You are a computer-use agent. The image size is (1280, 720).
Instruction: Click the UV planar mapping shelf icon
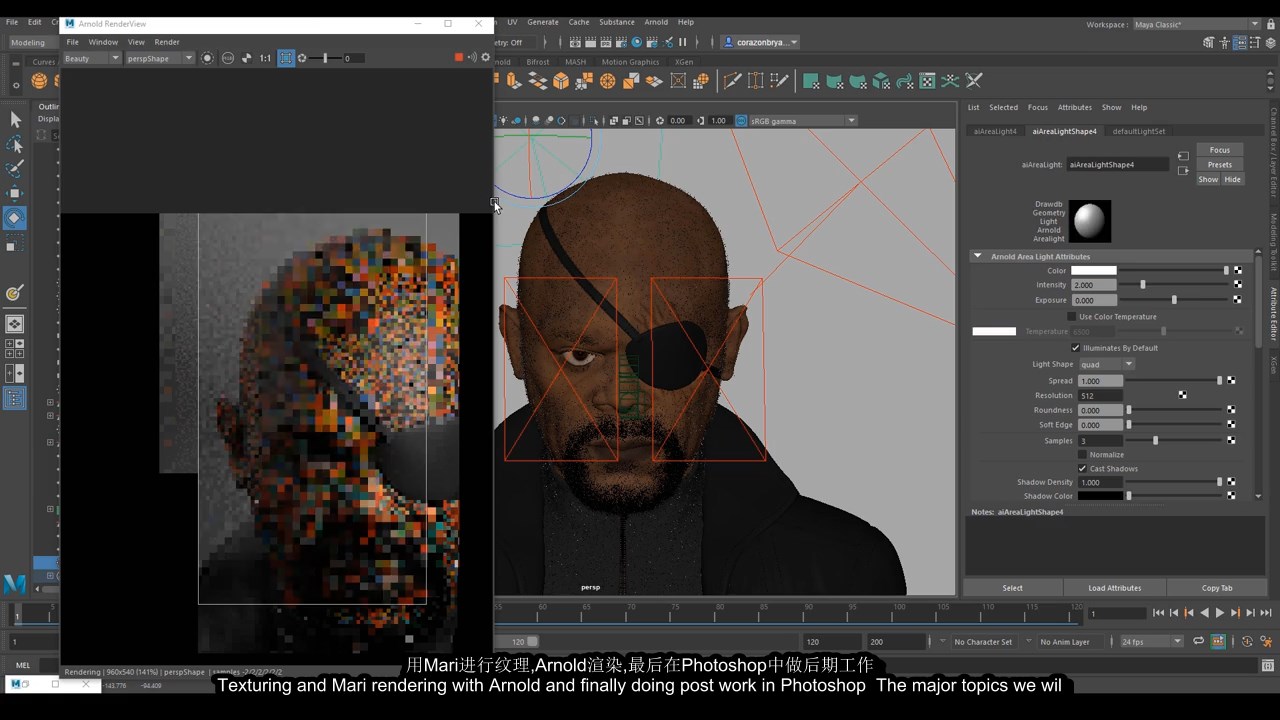pos(812,81)
